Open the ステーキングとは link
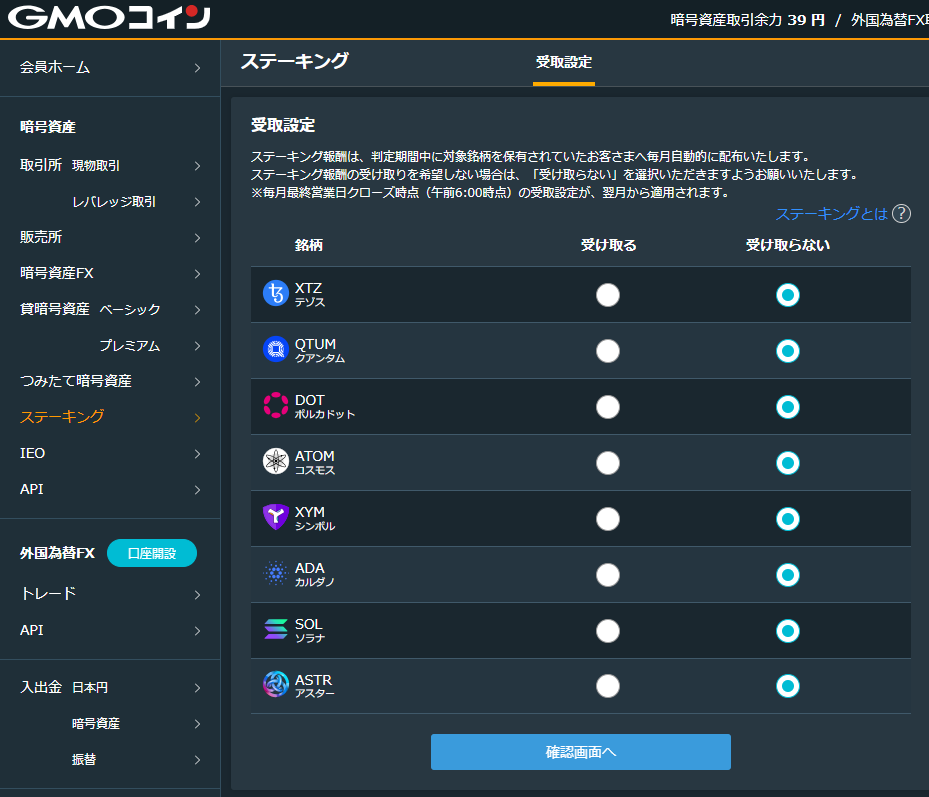The width and height of the screenshot is (929, 797). pos(832,213)
